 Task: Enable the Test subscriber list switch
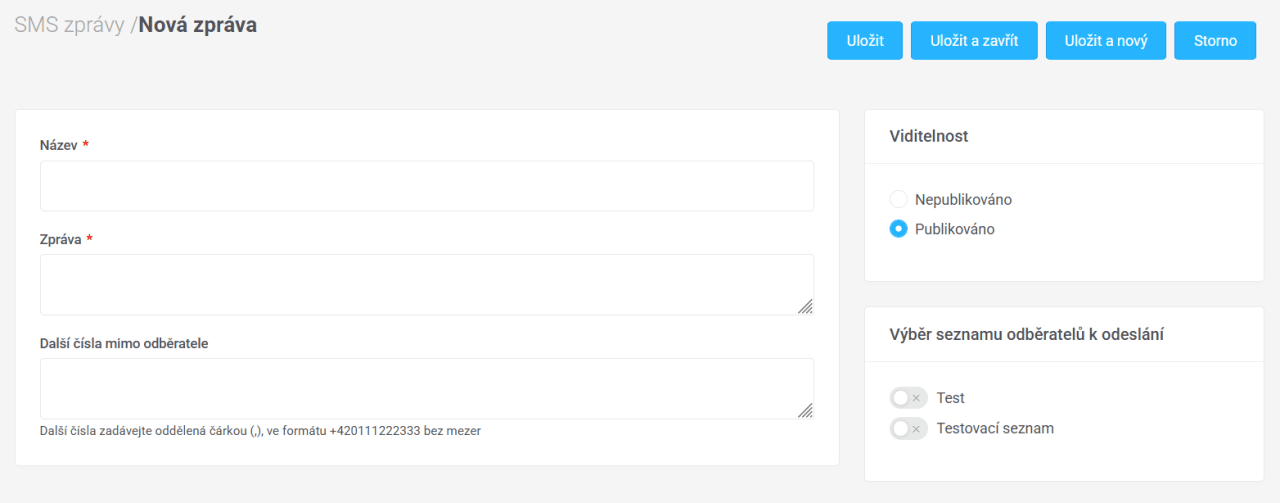click(x=908, y=398)
